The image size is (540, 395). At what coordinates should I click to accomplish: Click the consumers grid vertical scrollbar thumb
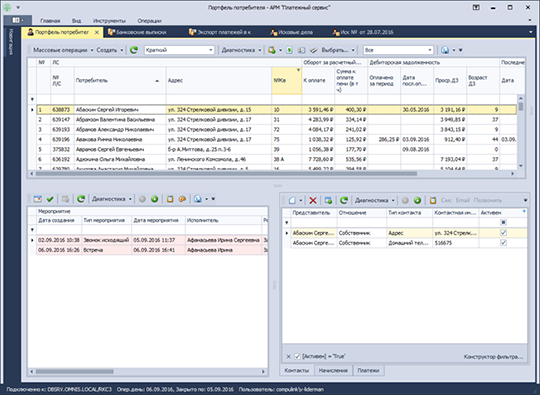[x=521, y=106]
